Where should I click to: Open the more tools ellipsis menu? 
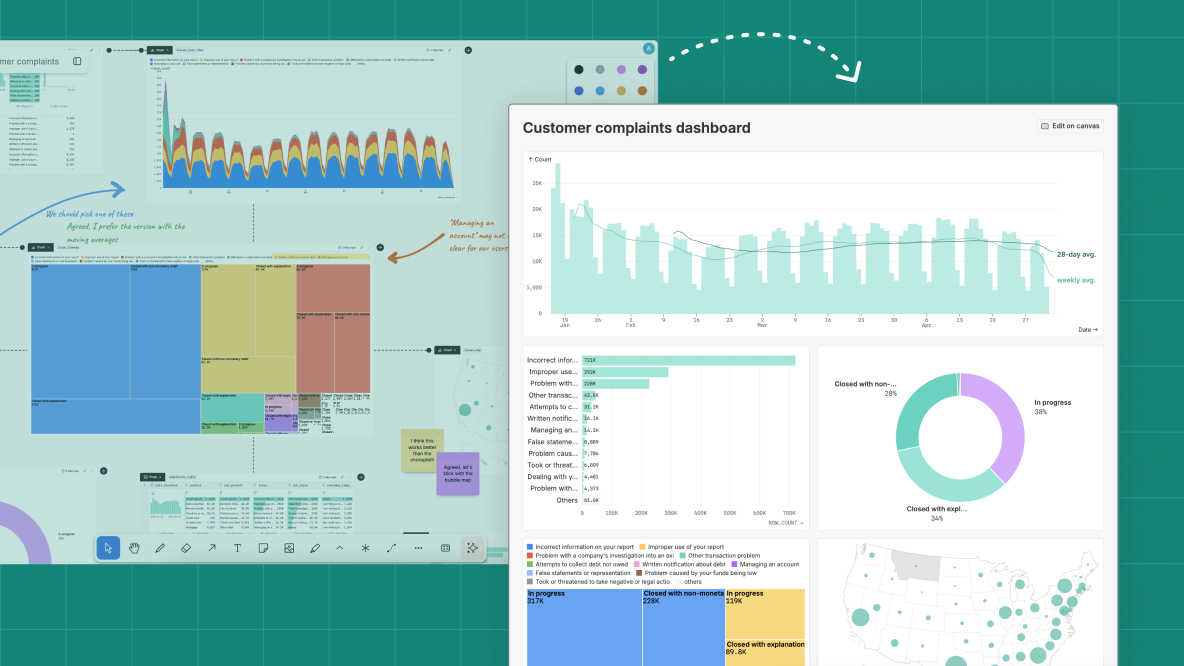[418, 548]
